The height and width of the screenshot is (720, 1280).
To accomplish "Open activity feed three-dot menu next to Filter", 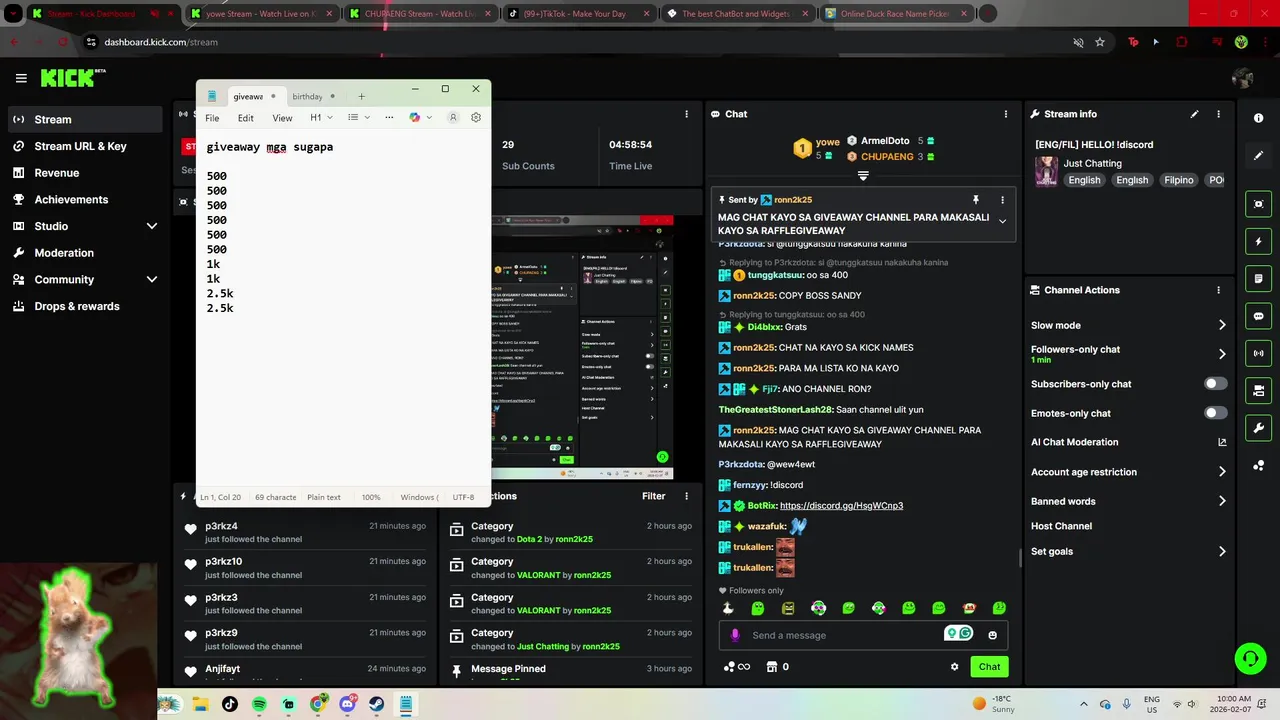I will click(x=686, y=496).
